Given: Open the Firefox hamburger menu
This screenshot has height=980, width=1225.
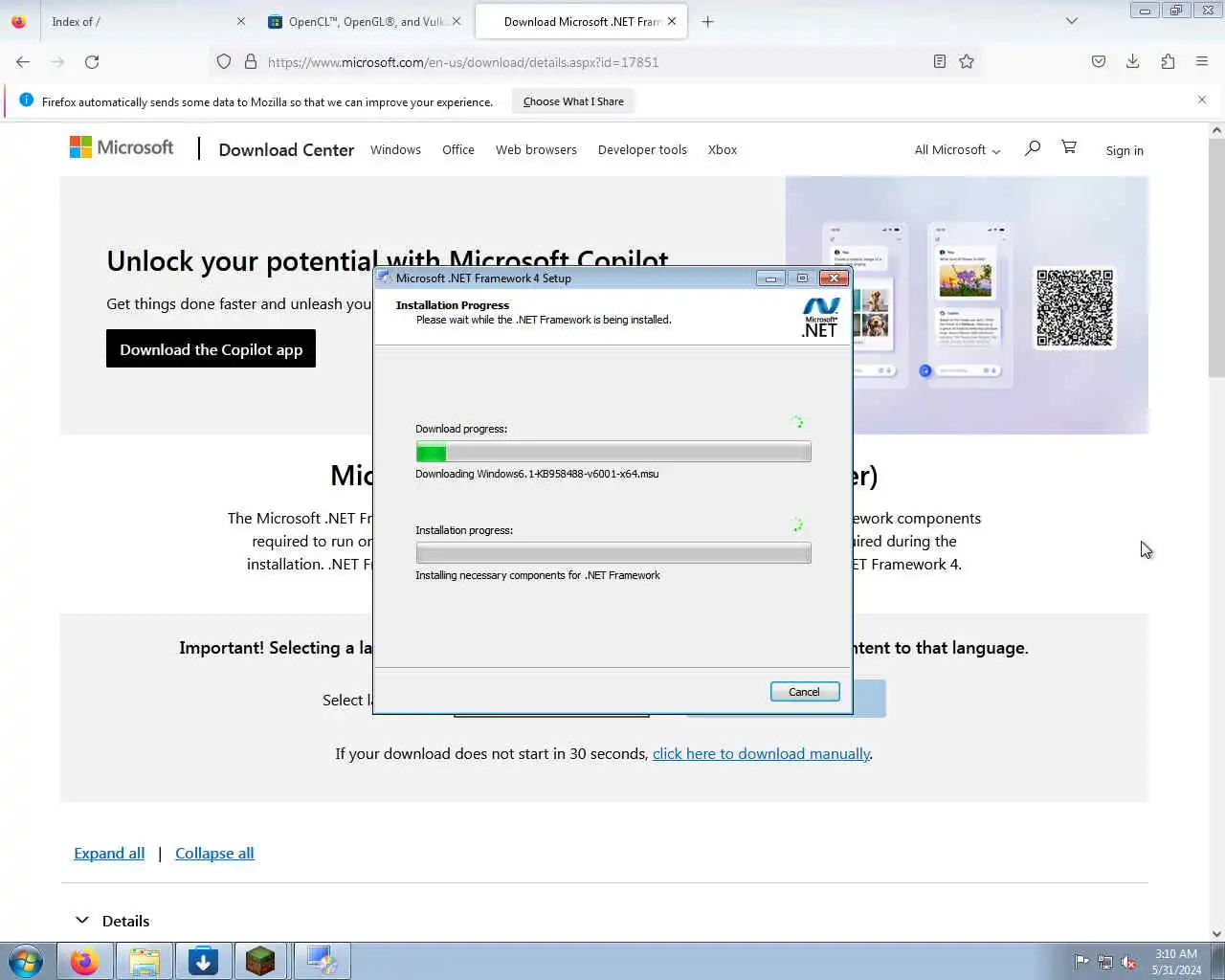Looking at the screenshot, I should pos(1202,61).
